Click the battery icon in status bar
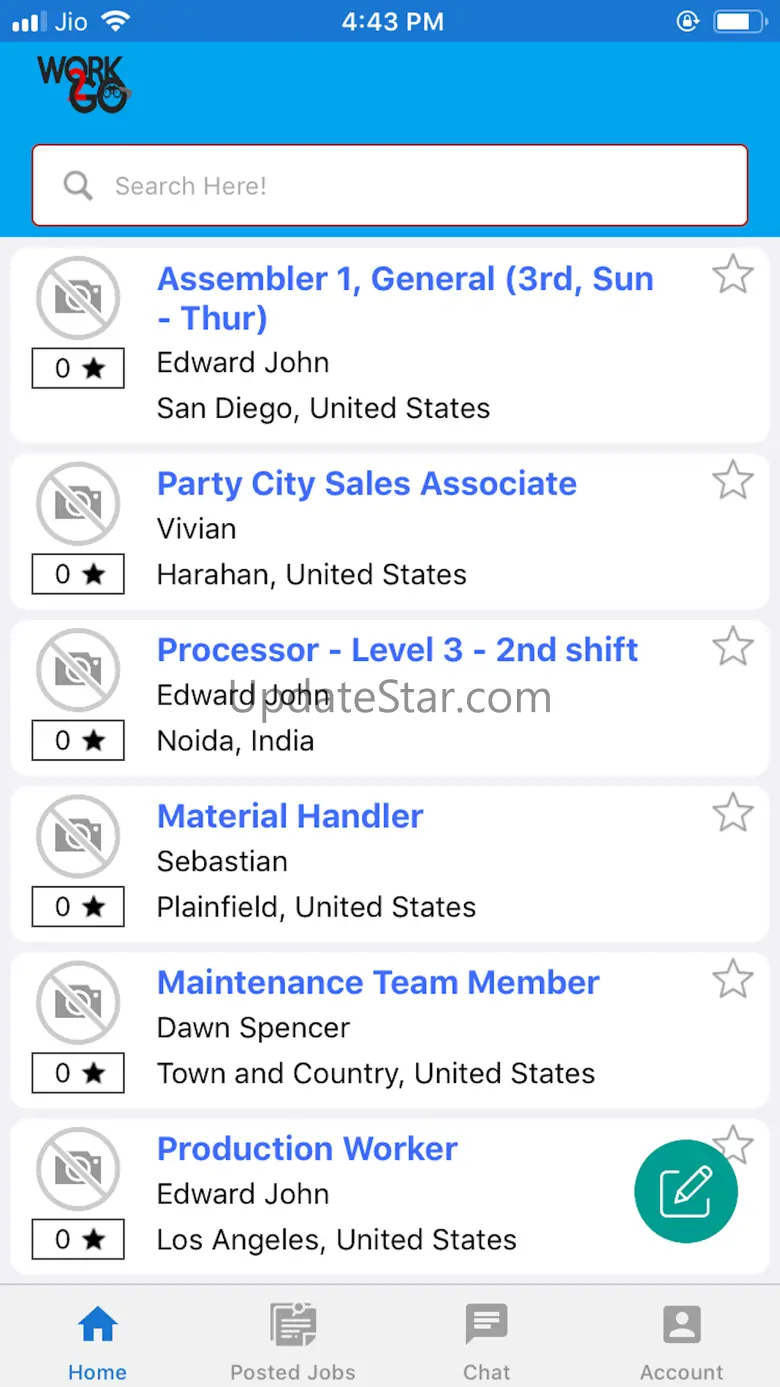This screenshot has height=1387, width=780. [x=741, y=21]
